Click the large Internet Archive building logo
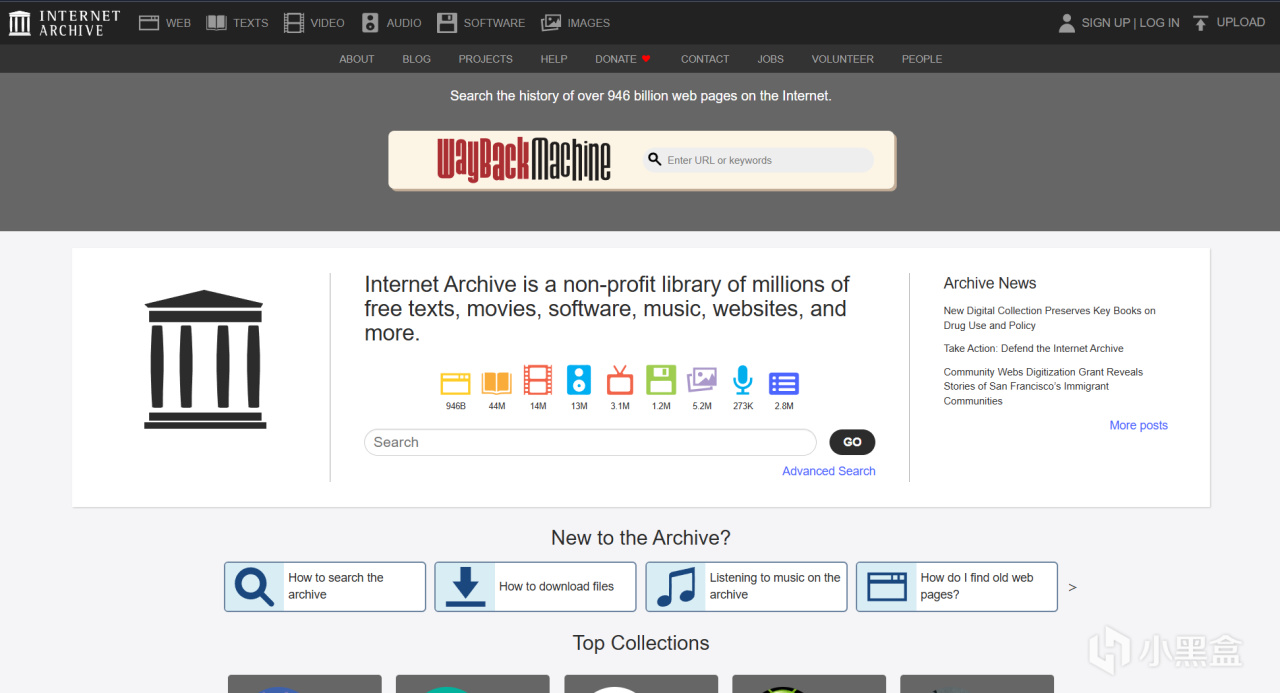The image size is (1280, 693). pos(205,359)
